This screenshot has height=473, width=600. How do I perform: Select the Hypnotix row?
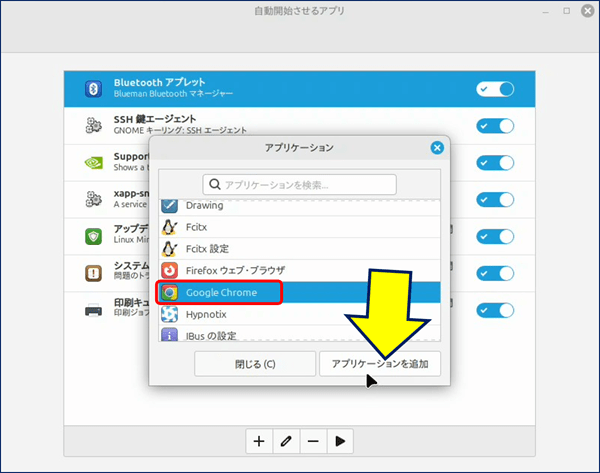click(300, 314)
